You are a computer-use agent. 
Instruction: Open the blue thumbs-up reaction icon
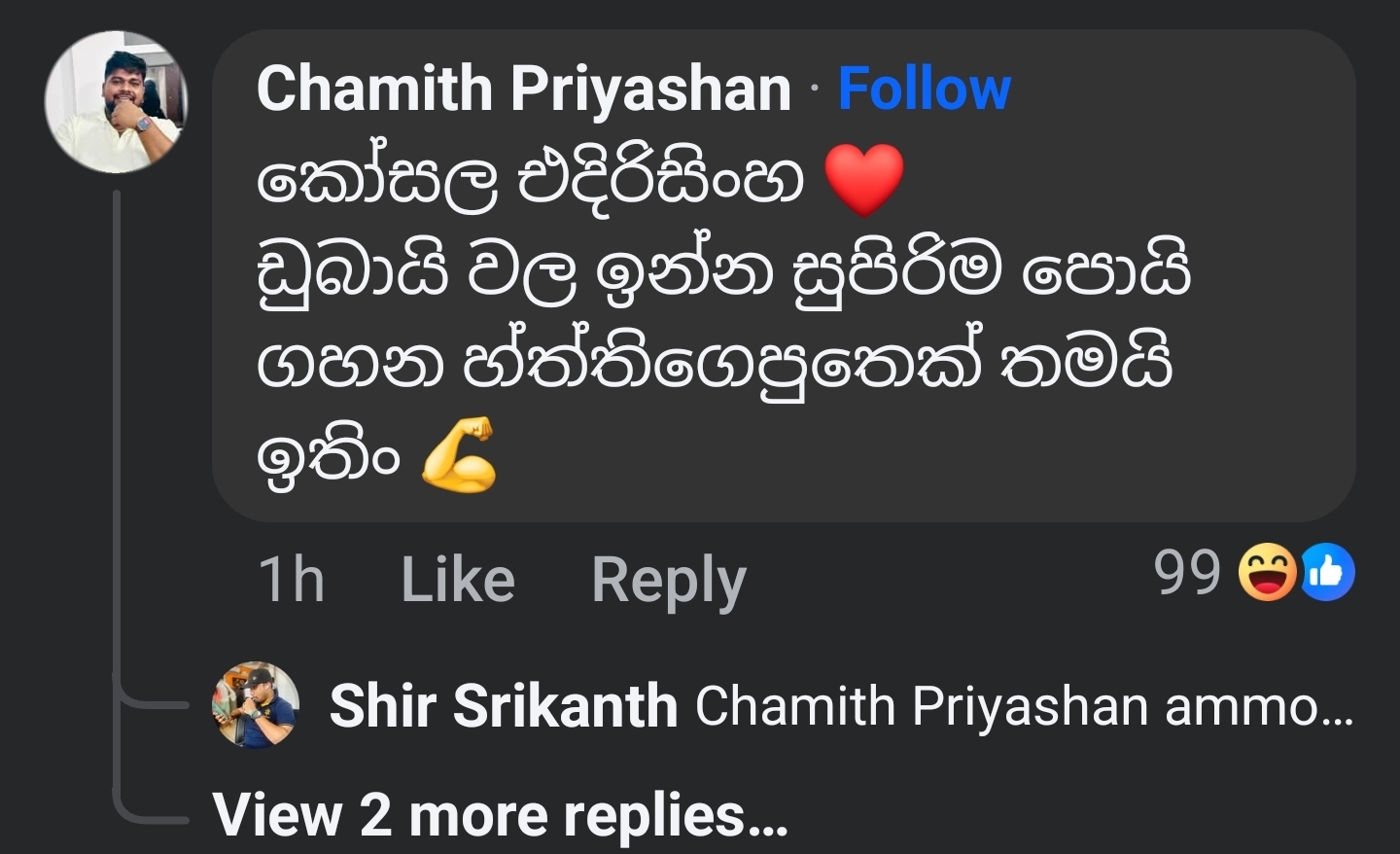1326,572
